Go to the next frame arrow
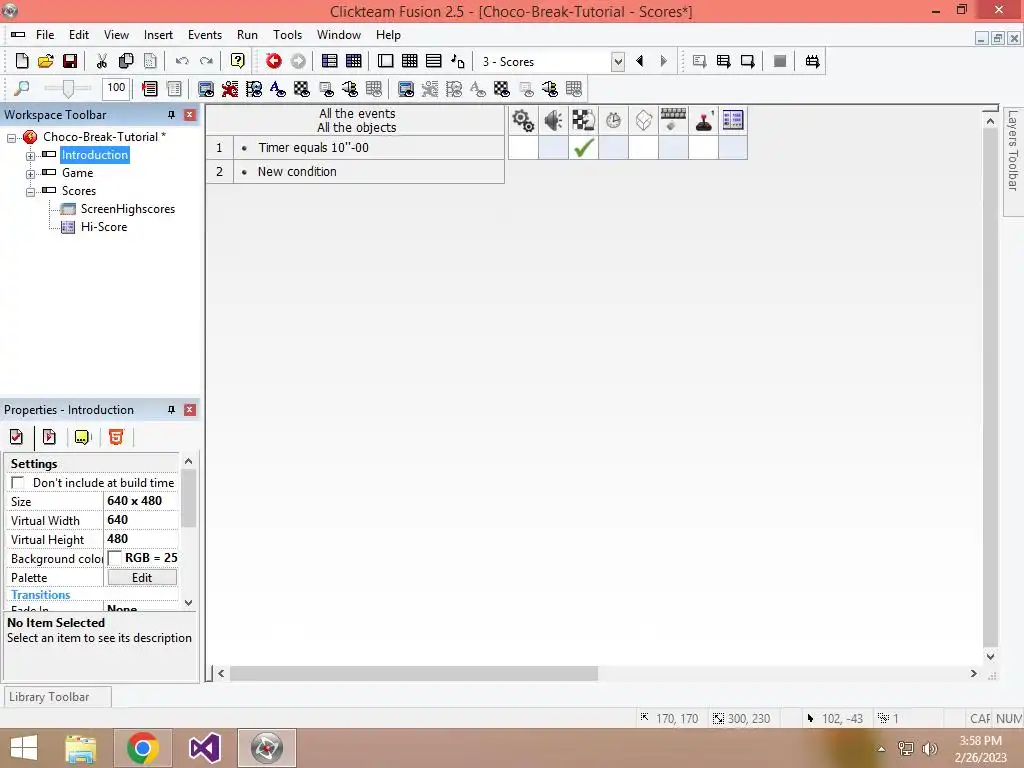1024x768 pixels. click(x=664, y=61)
